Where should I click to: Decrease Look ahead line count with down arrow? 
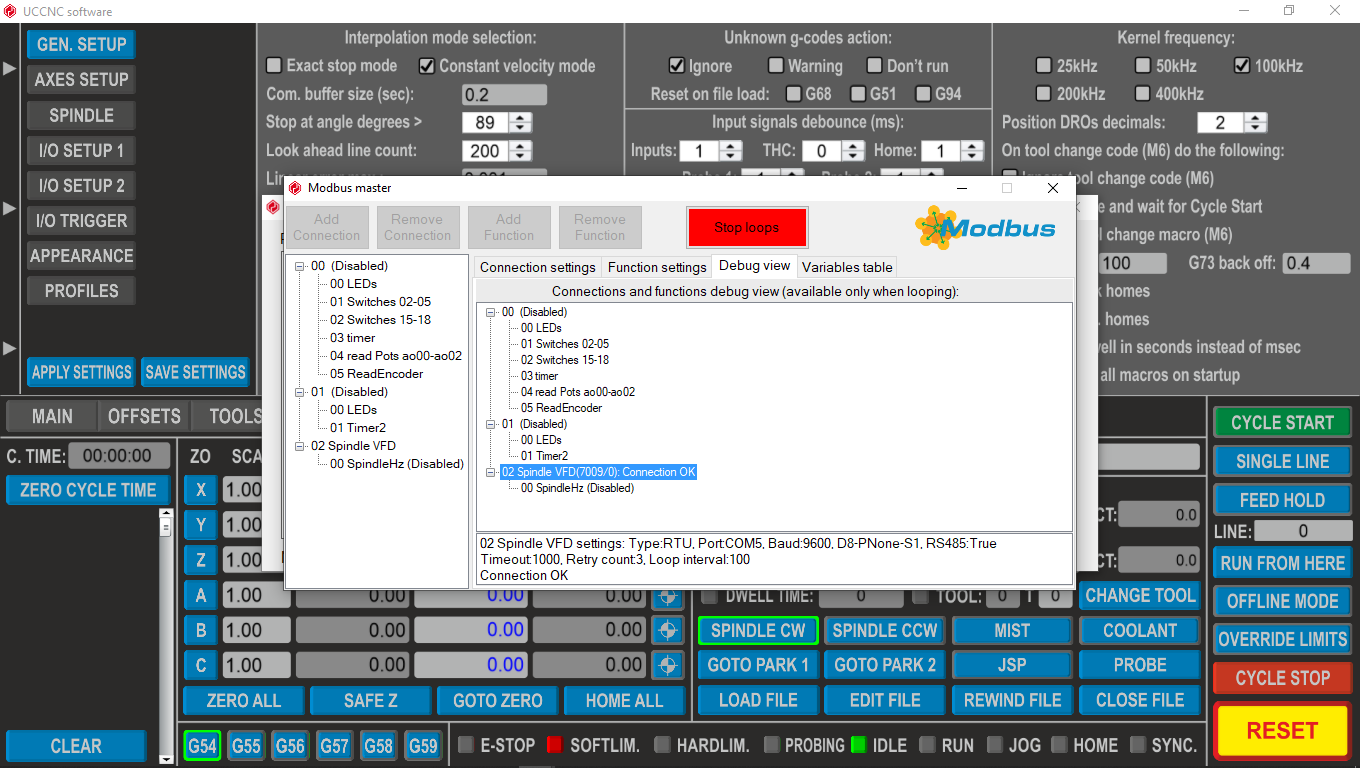[x=520, y=157]
